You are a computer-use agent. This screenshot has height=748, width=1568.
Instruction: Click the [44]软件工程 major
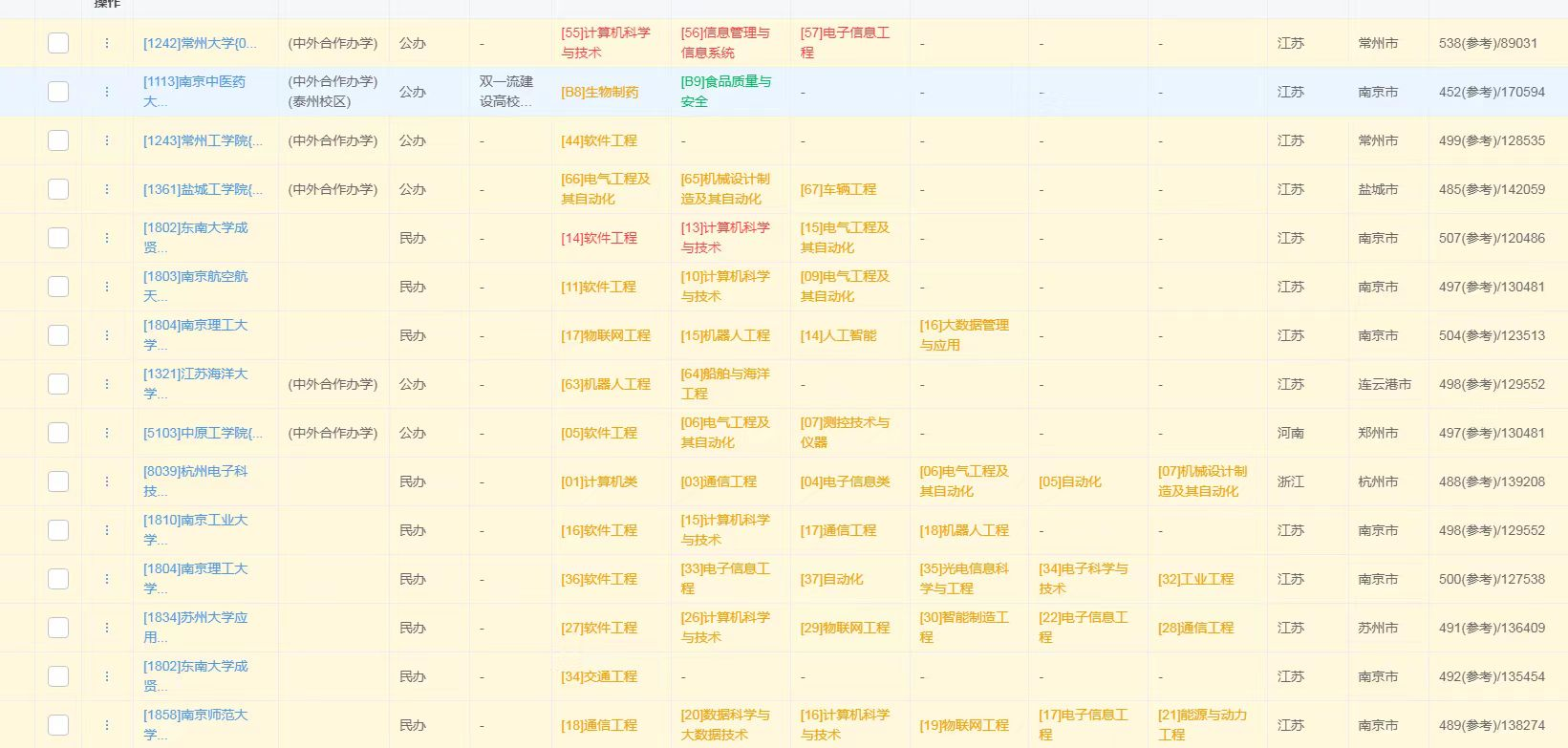(x=599, y=140)
